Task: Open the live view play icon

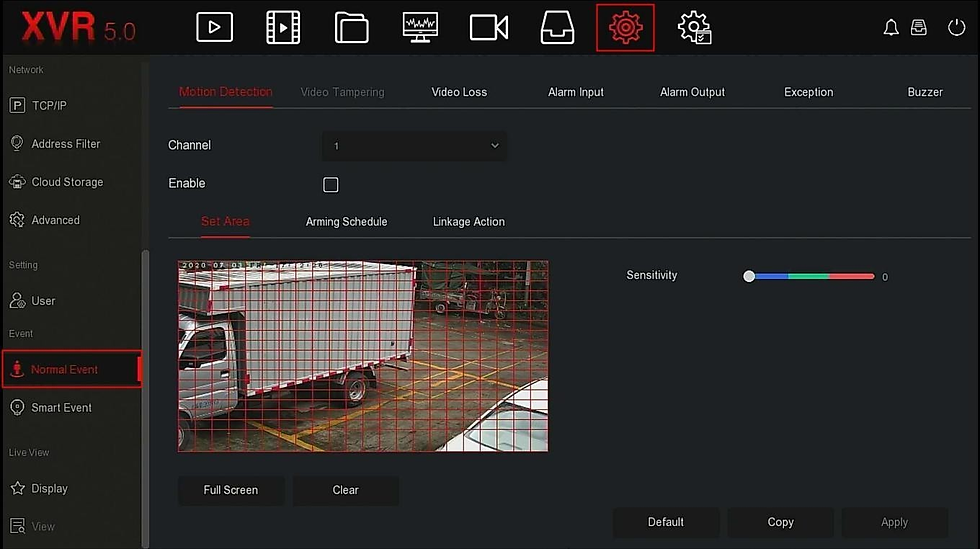Action: pyautogui.click(x=214, y=28)
